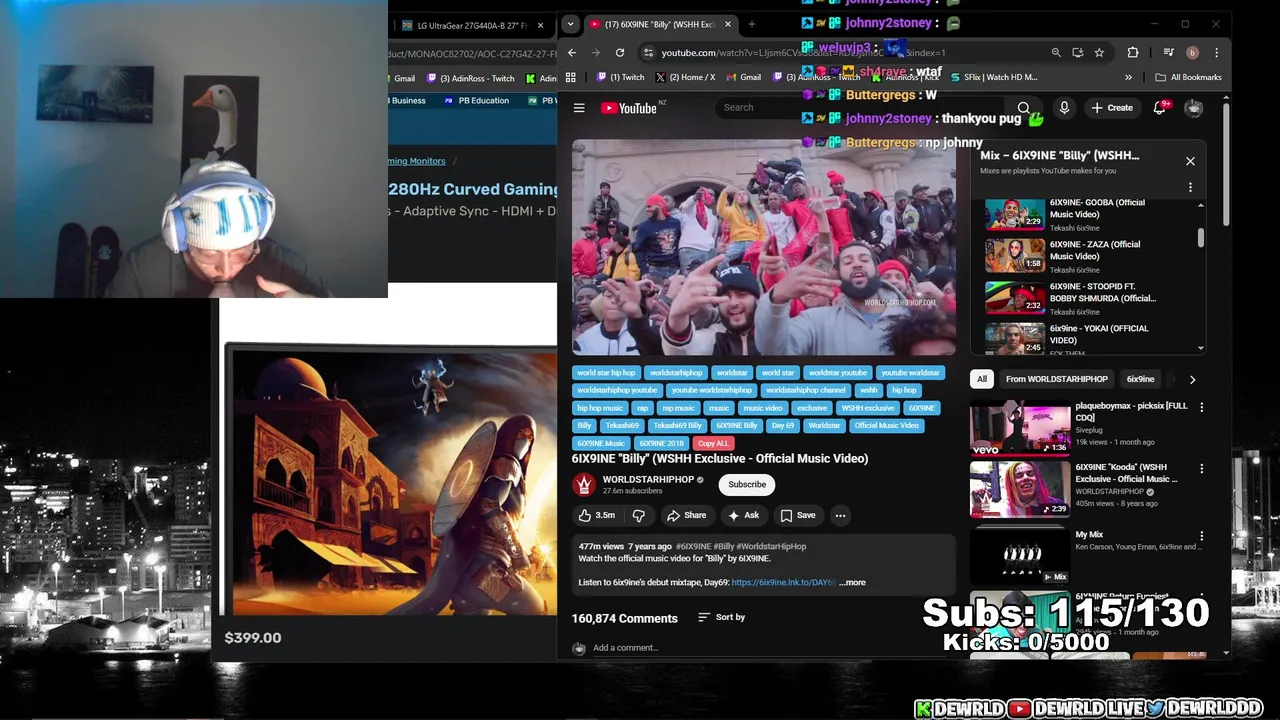Save video to a playlist

click(x=798, y=515)
